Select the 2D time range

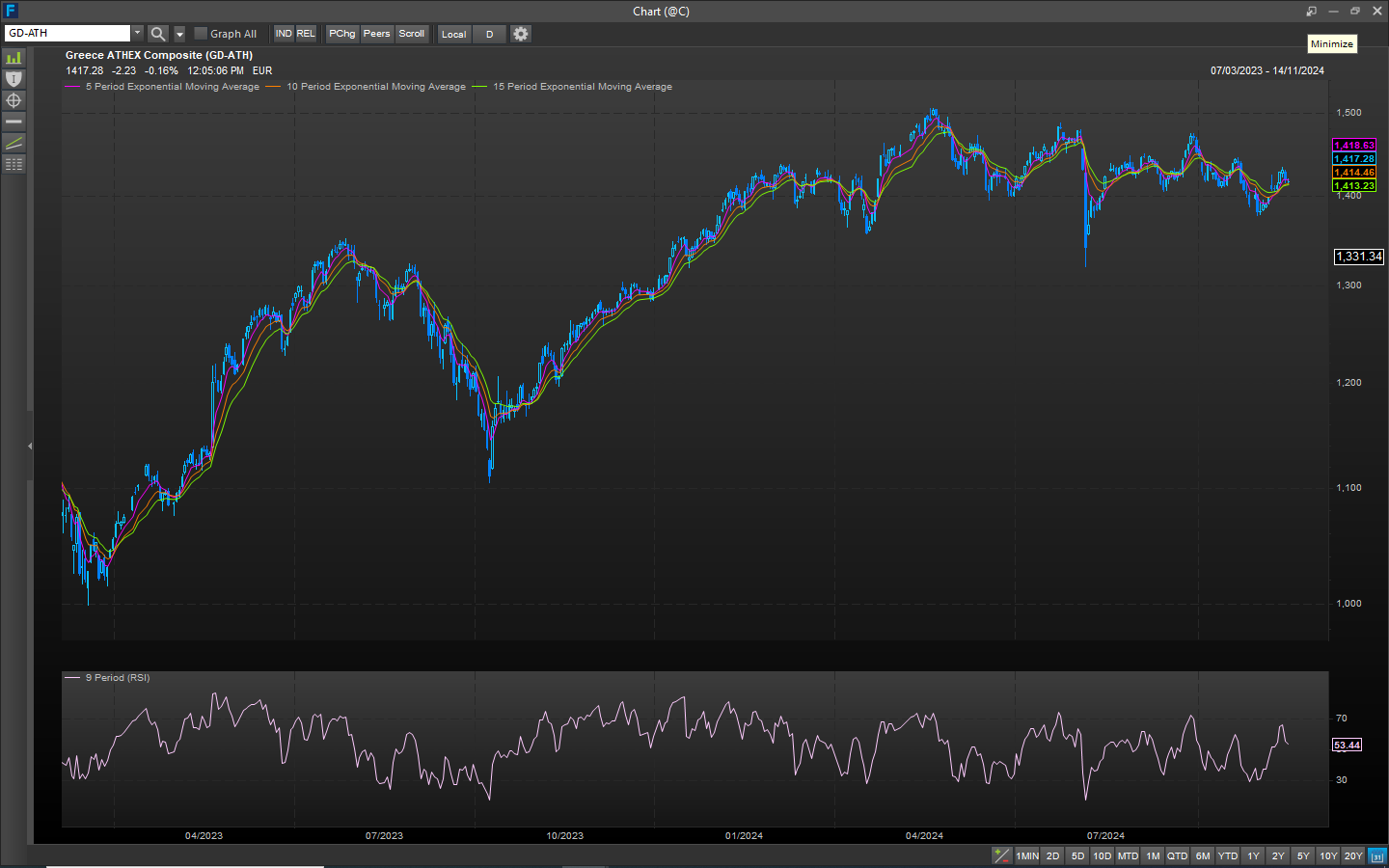click(x=1053, y=855)
